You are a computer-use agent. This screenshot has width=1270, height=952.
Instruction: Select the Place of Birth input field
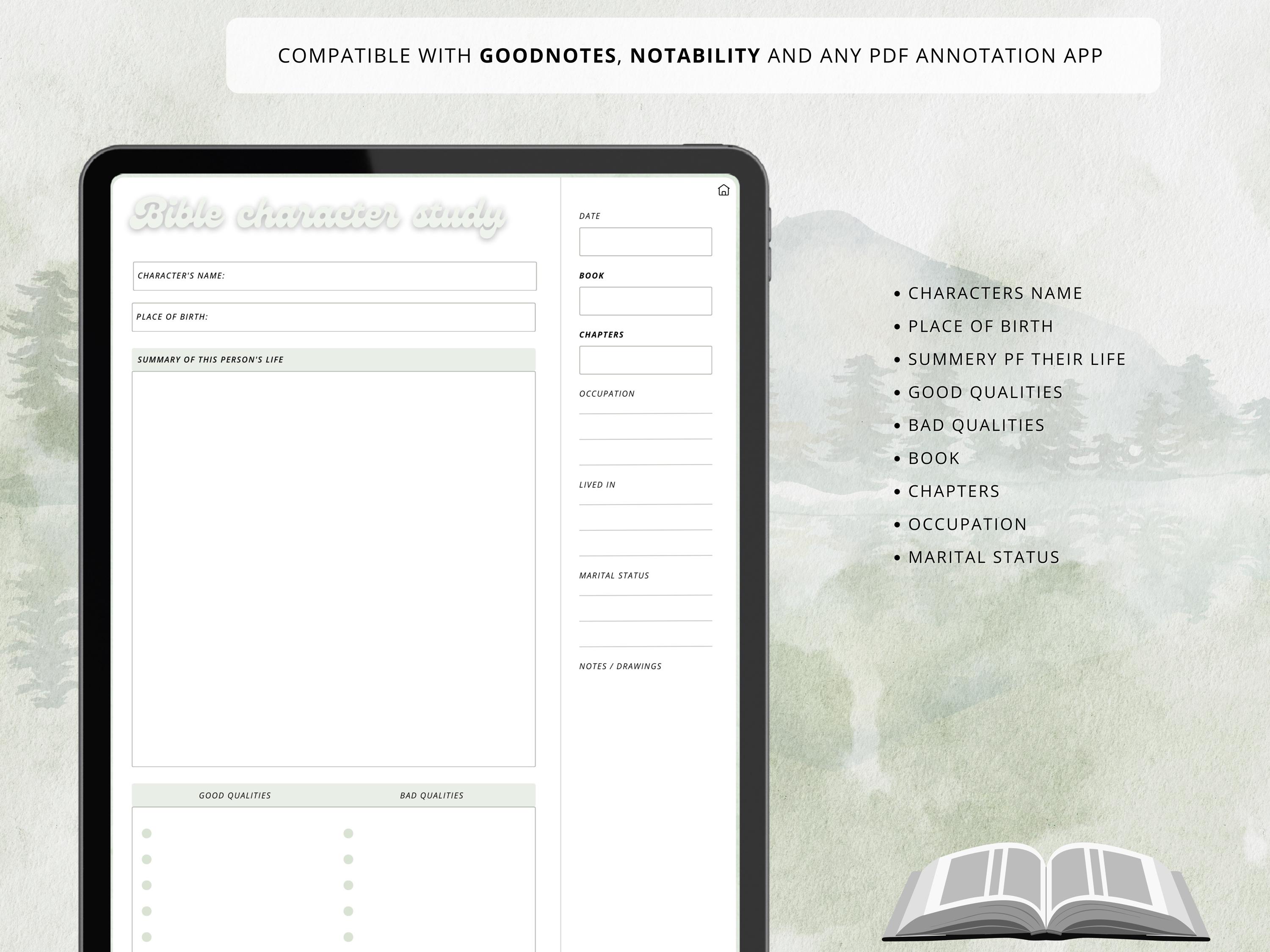click(334, 317)
